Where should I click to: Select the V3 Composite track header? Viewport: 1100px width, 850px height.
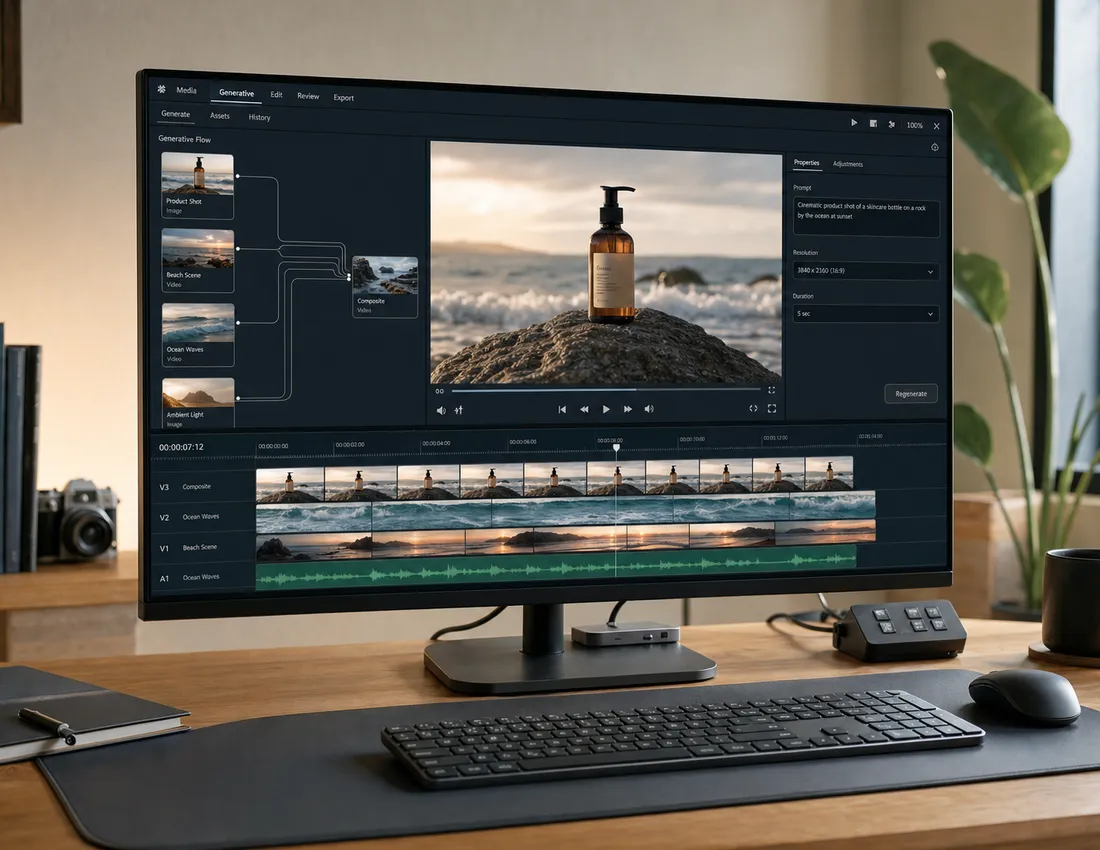pyautogui.click(x=203, y=486)
